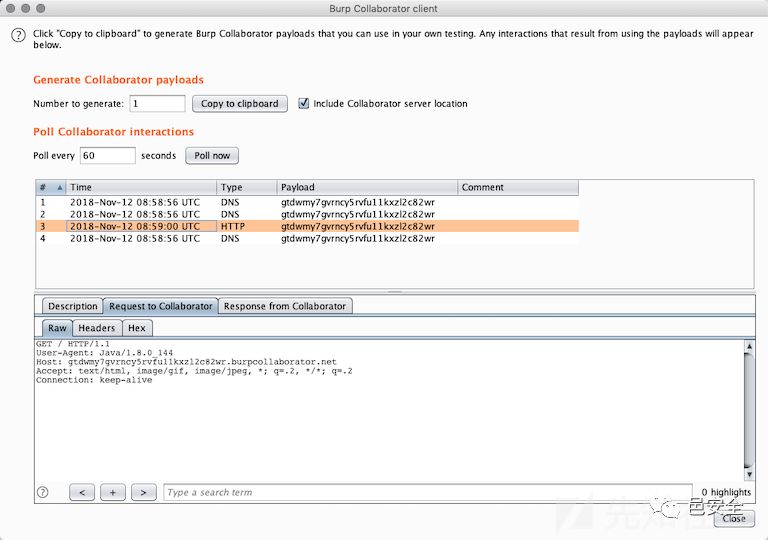Sort by the Time column header
Image resolution: width=768 pixels, height=540 pixels.
click(141, 187)
